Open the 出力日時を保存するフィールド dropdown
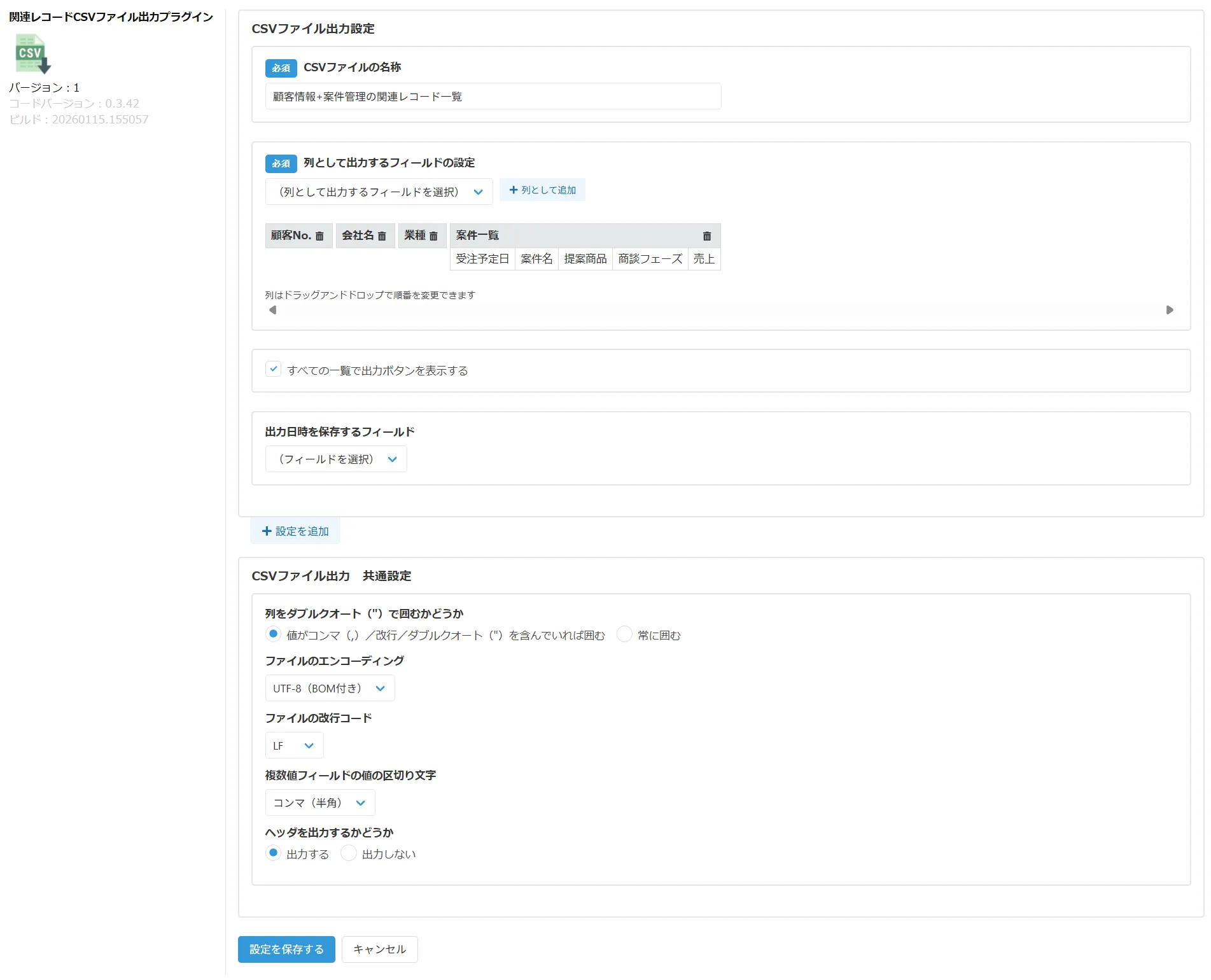Image resolution: width=1211 pixels, height=980 pixels. pyautogui.click(x=336, y=459)
